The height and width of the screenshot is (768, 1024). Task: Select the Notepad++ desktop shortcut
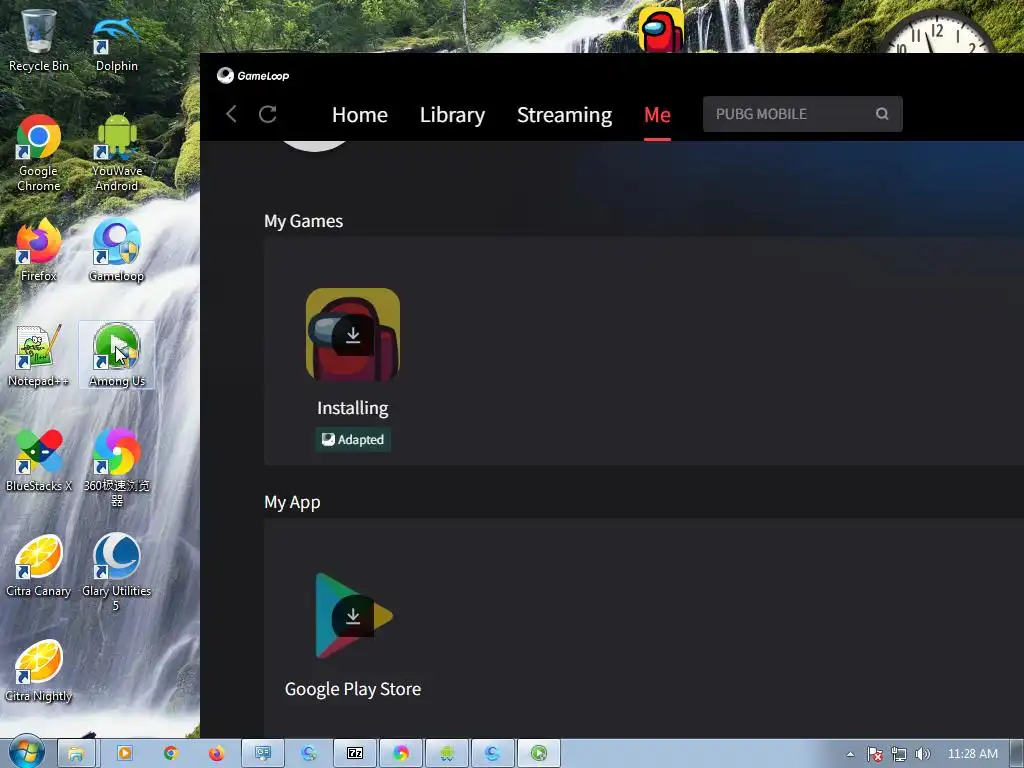tap(39, 356)
